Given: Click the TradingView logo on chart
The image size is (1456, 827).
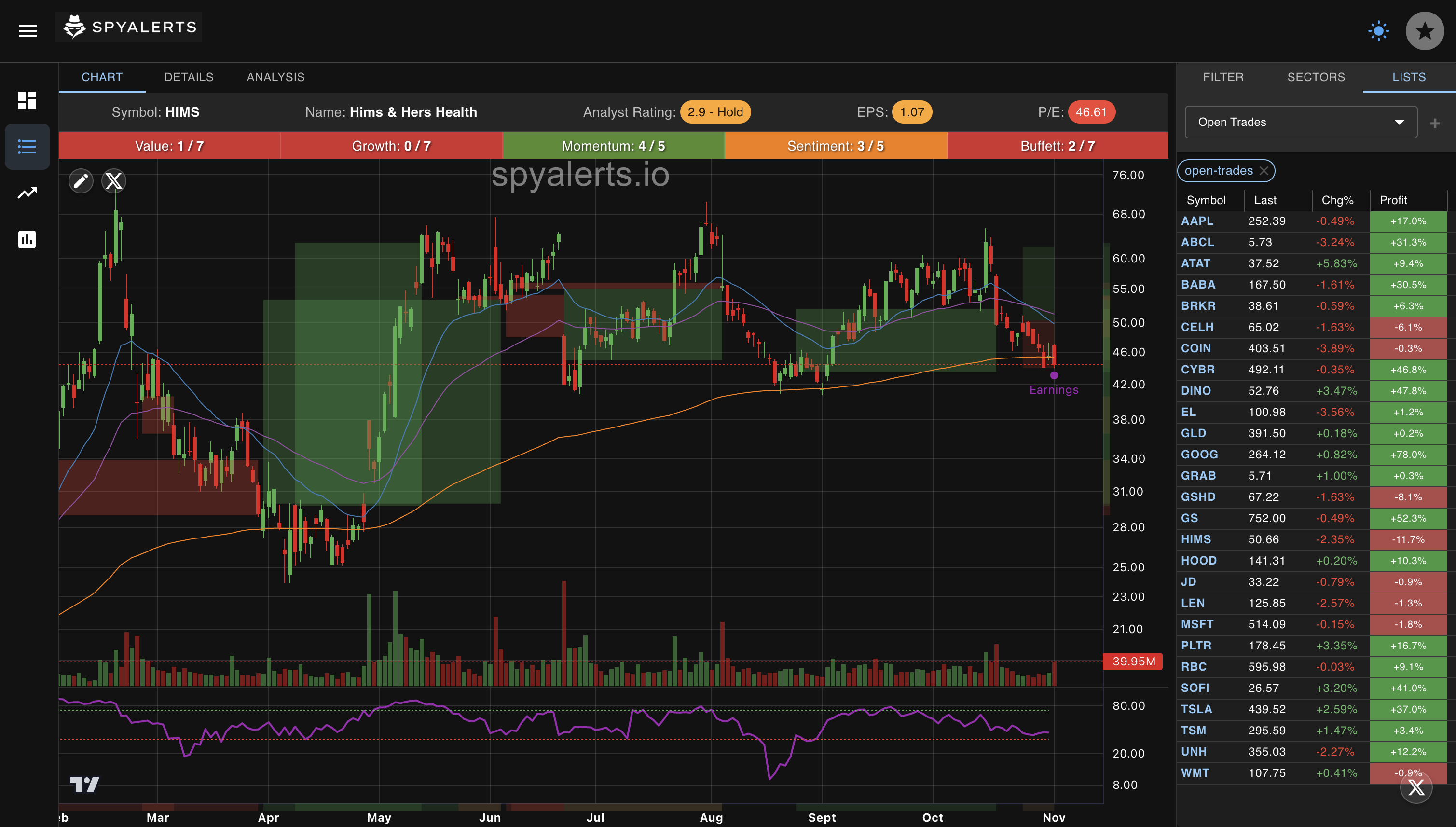Looking at the screenshot, I should pyautogui.click(x=84, y=785).
